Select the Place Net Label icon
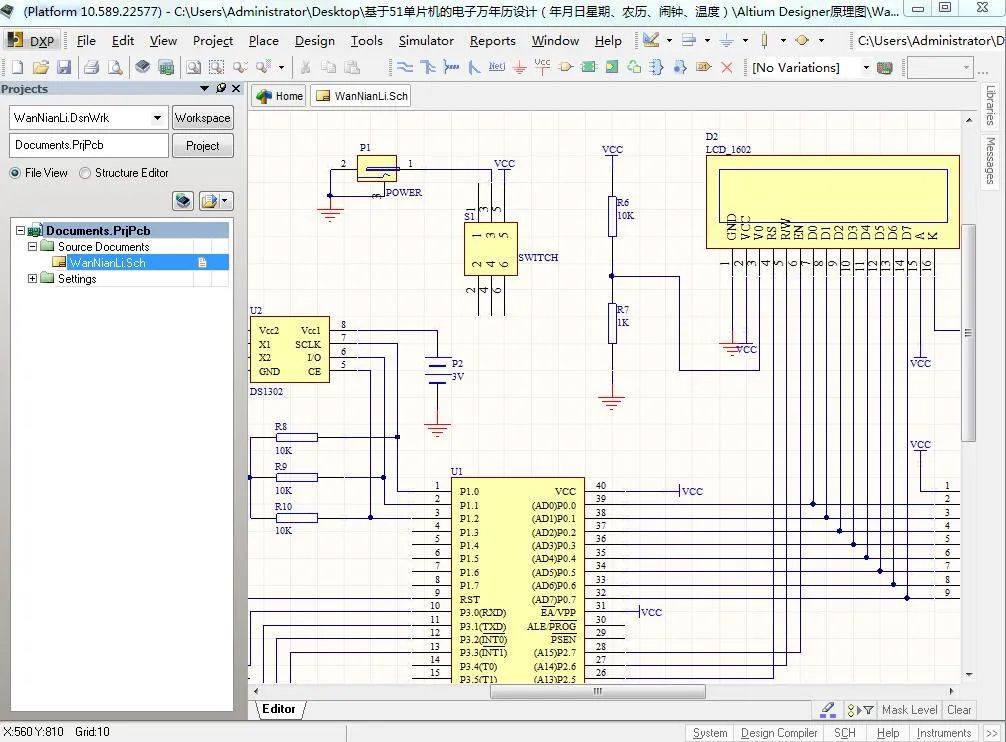 coord(496,68)
